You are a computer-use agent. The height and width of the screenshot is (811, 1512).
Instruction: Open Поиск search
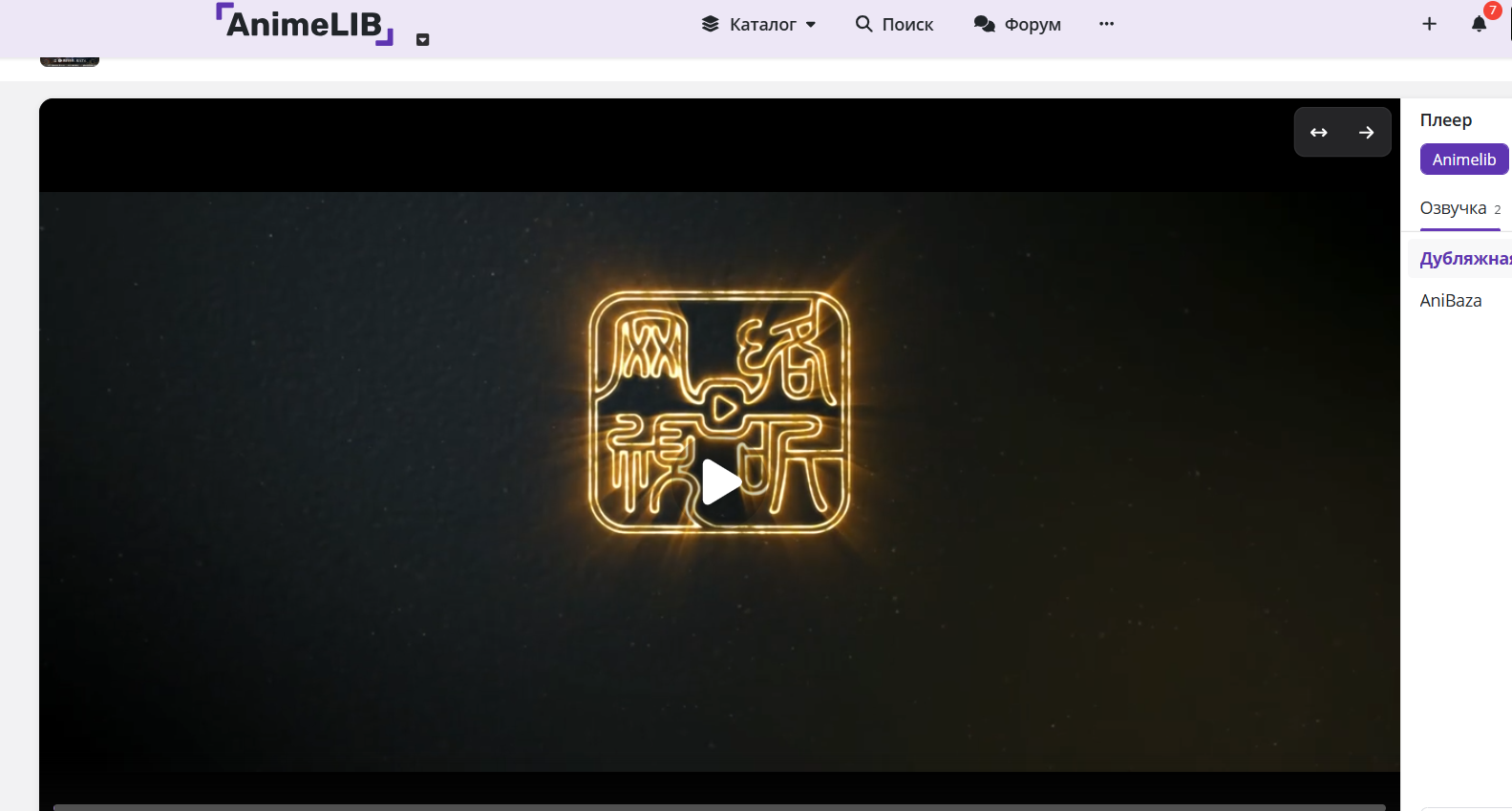(x=894, y=24)
